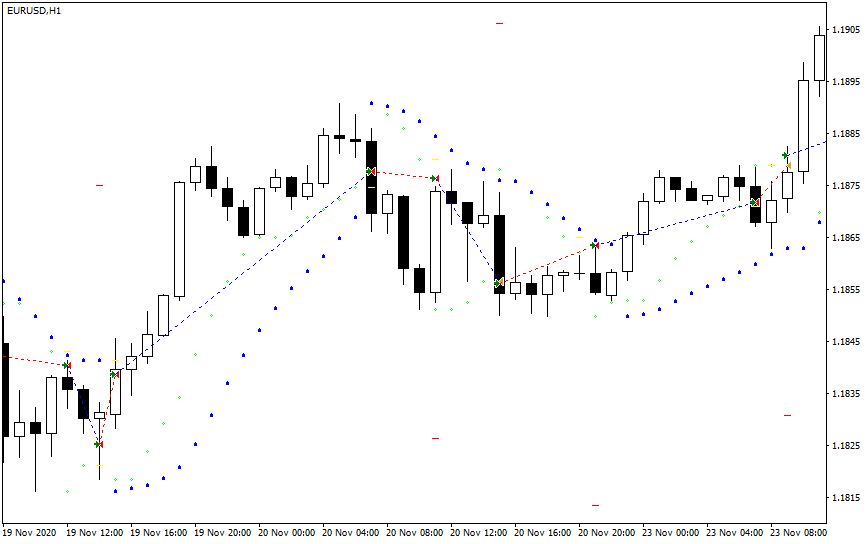Select the 1.1895 price axis label
867x544 pixels.
[x=847, y=82]
